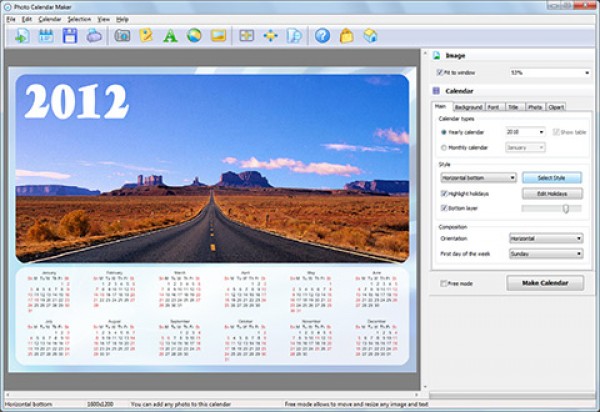Click the calendar icon in the toolbar

[x=46, y=36]
